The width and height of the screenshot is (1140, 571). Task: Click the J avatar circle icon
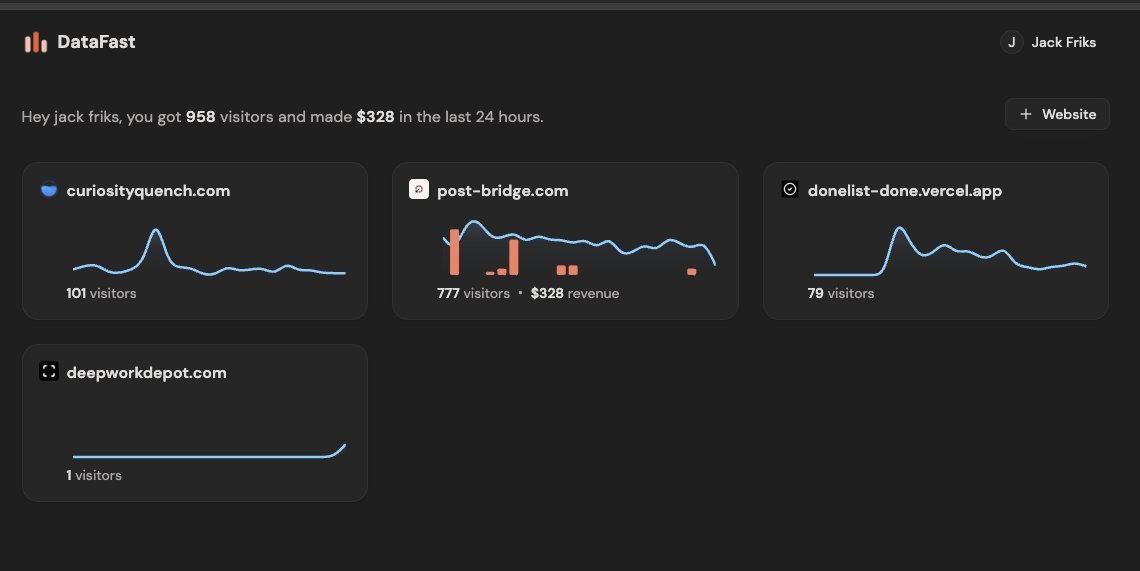click(x=1011, y=42)
